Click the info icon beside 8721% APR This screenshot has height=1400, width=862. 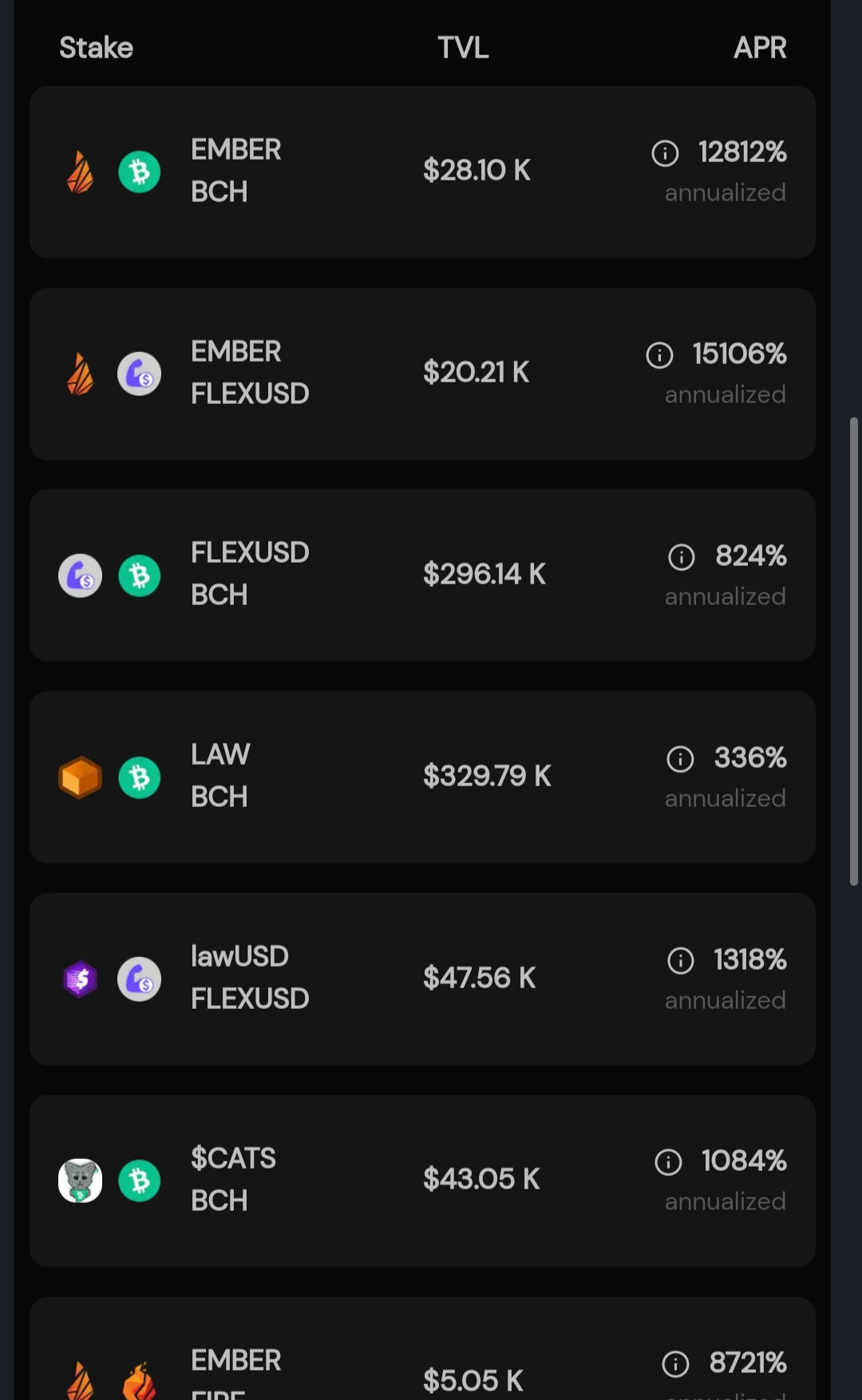(x=675, y=1364)
